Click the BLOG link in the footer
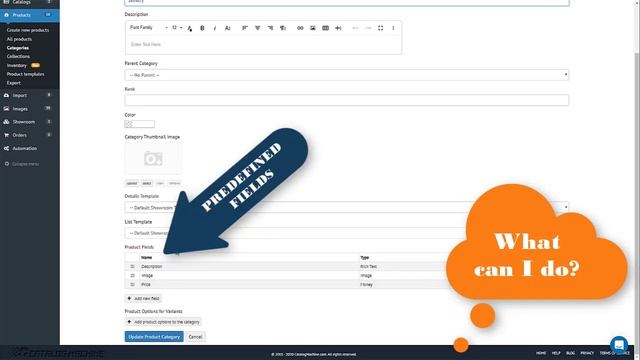The height and width of the screenshot is (360, 640). [x=571, y=353]
